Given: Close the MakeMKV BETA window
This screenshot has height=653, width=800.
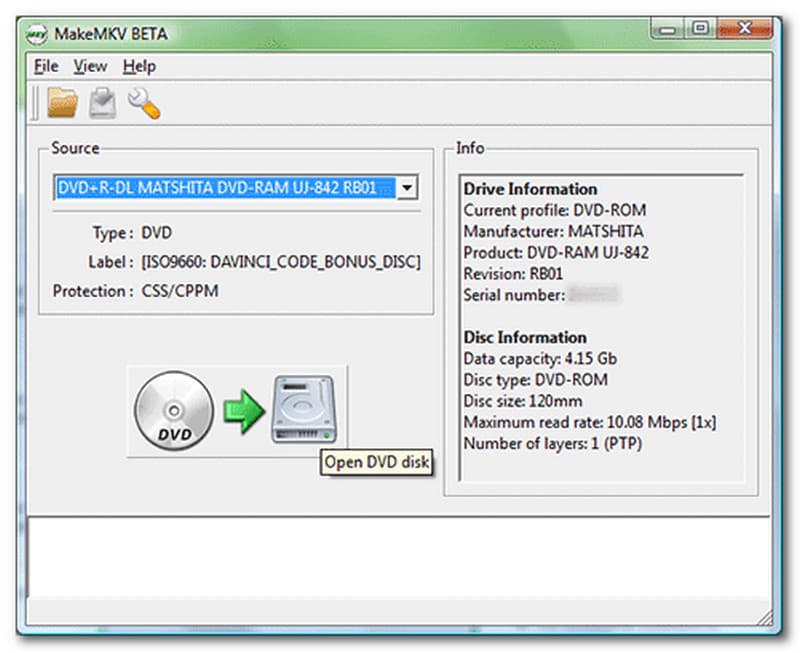Looking at the screenshot, I should click(x=744, y=31).
